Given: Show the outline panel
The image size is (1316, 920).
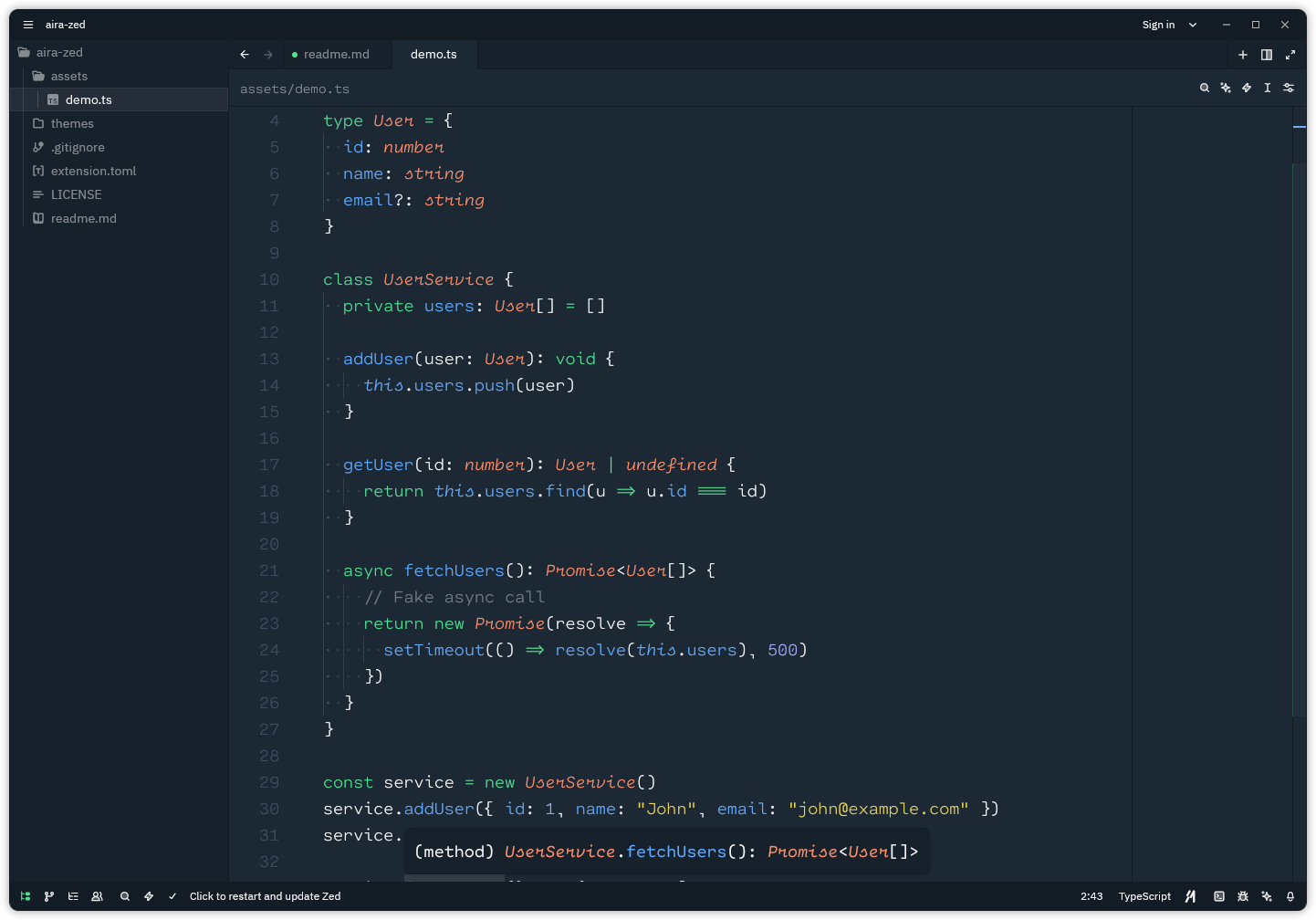Looking at the screenshot, I should (x=73, y=896).
